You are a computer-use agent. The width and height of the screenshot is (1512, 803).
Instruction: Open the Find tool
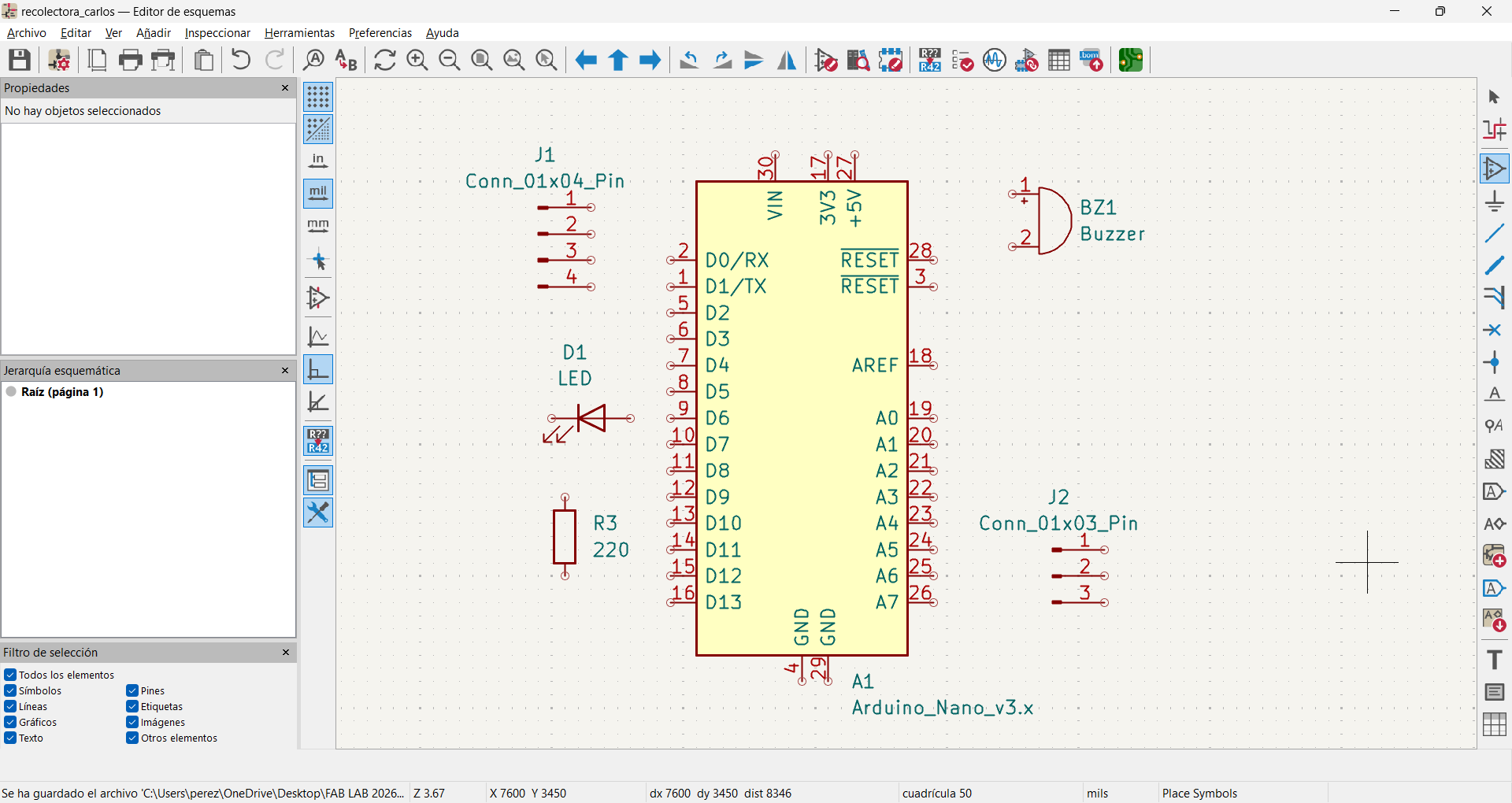(x=314, y=60)
